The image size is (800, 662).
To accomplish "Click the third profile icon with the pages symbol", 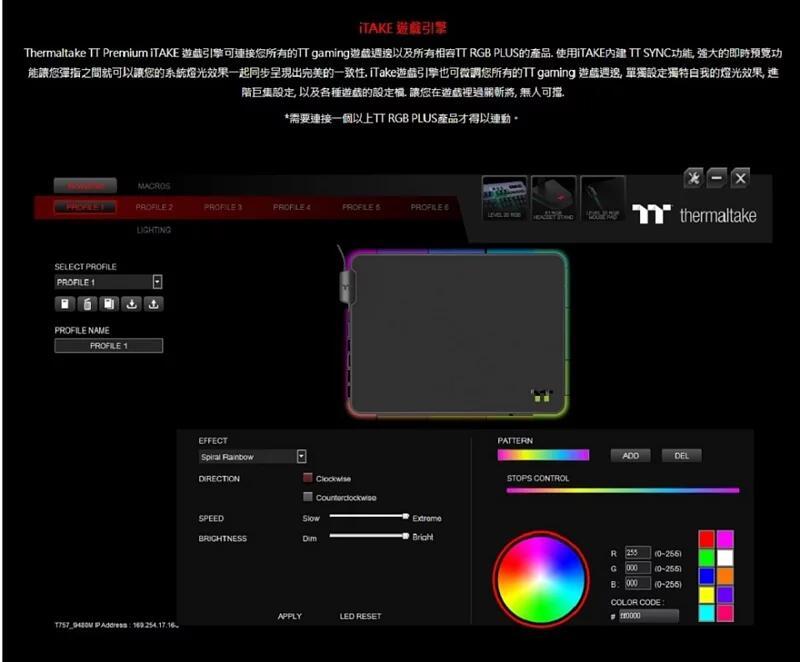I will pyautogui.click(x=108, y=304).
